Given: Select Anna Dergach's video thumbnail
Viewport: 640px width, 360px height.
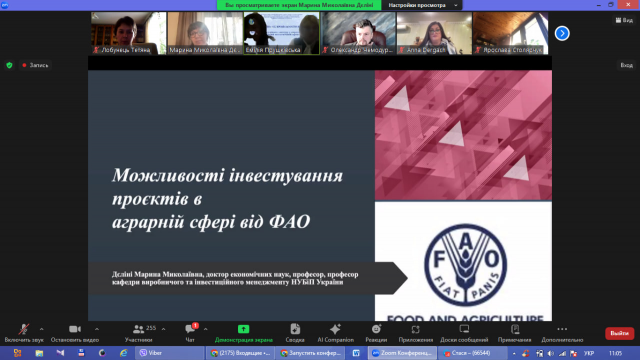Looking at the screenshot, I should click(x=434, y=33).
